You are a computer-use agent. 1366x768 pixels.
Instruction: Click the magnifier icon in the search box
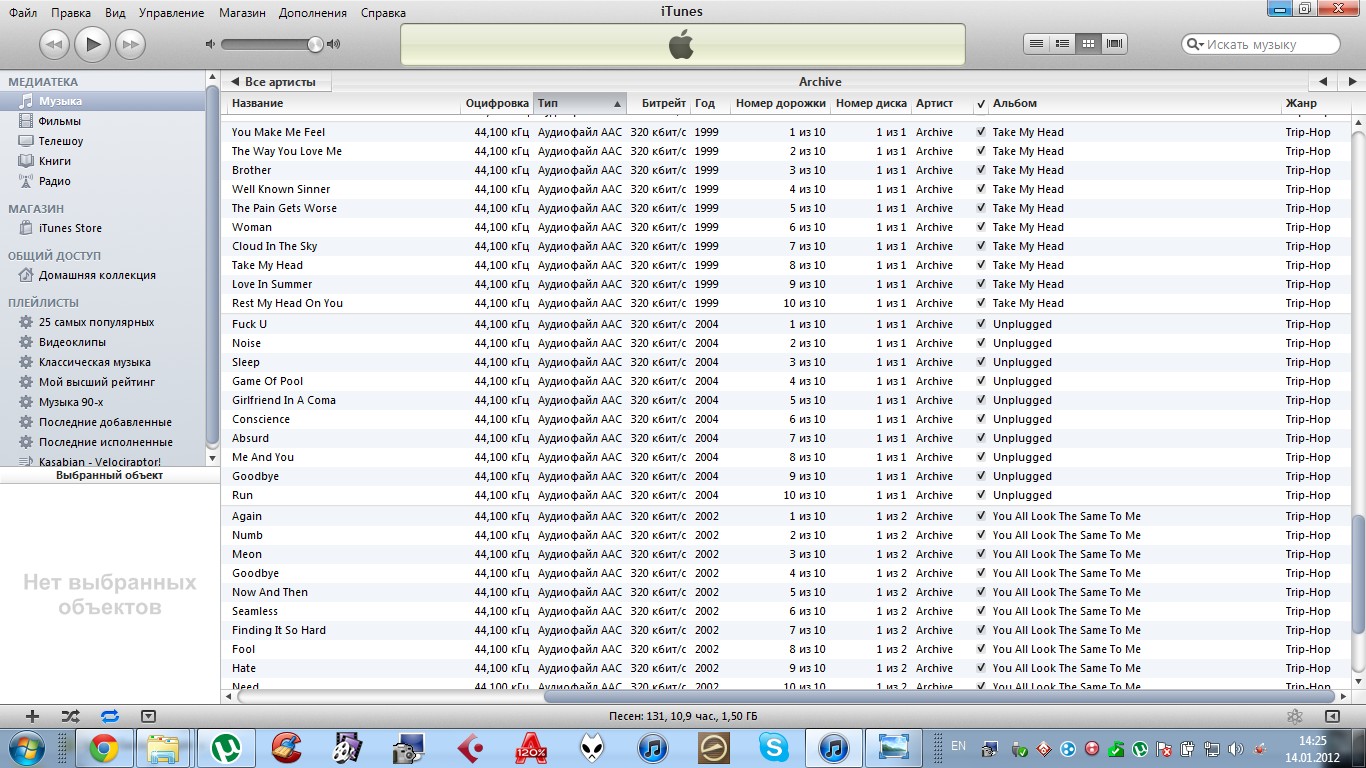click(x=1194, y=44)
